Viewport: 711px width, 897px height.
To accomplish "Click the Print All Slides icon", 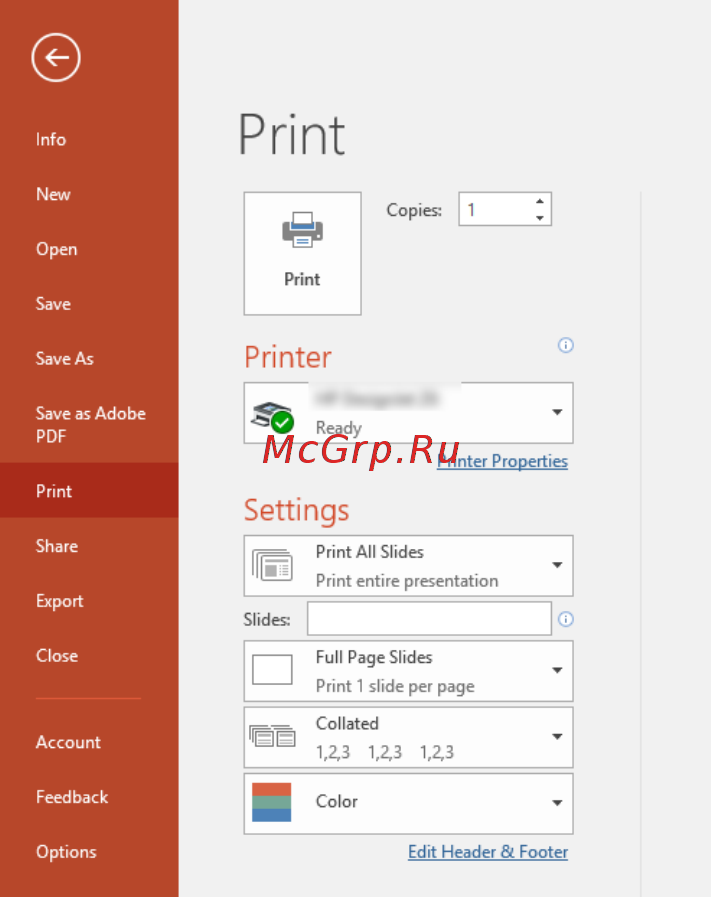I will [x=272, y=565].
